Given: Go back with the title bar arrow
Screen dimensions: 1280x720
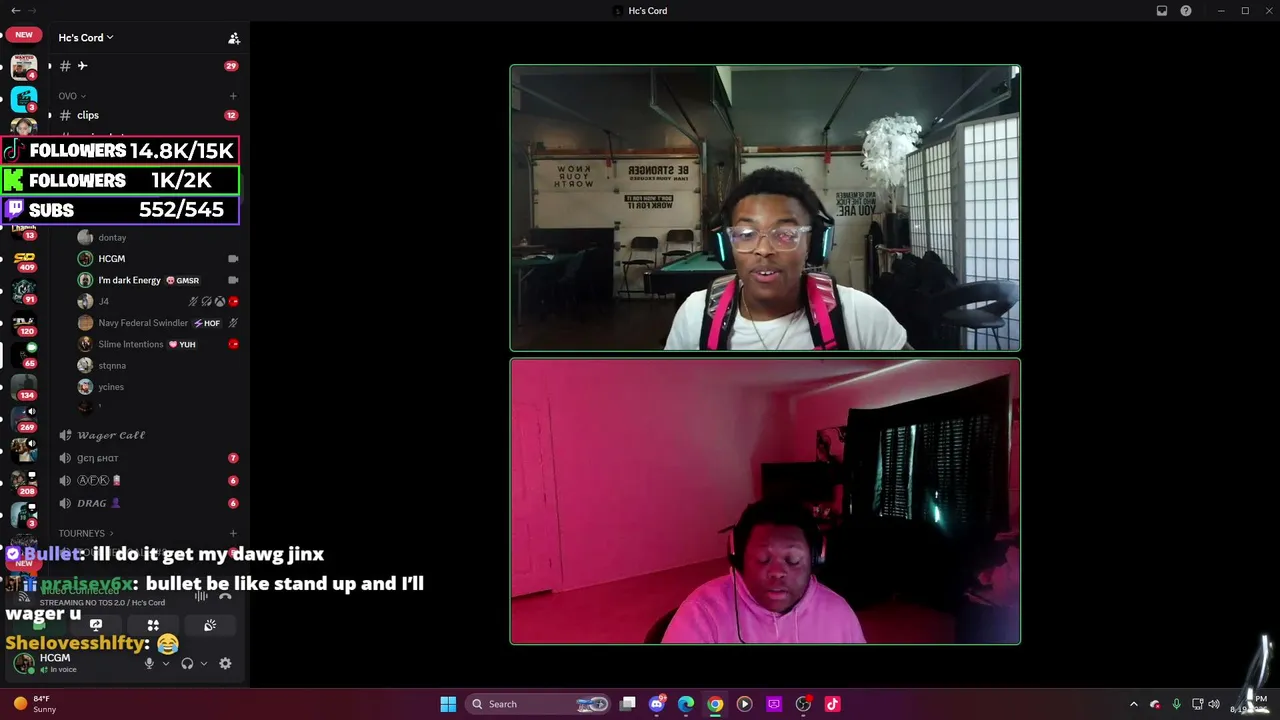Looking at the screenshot, I should [15, 11].
